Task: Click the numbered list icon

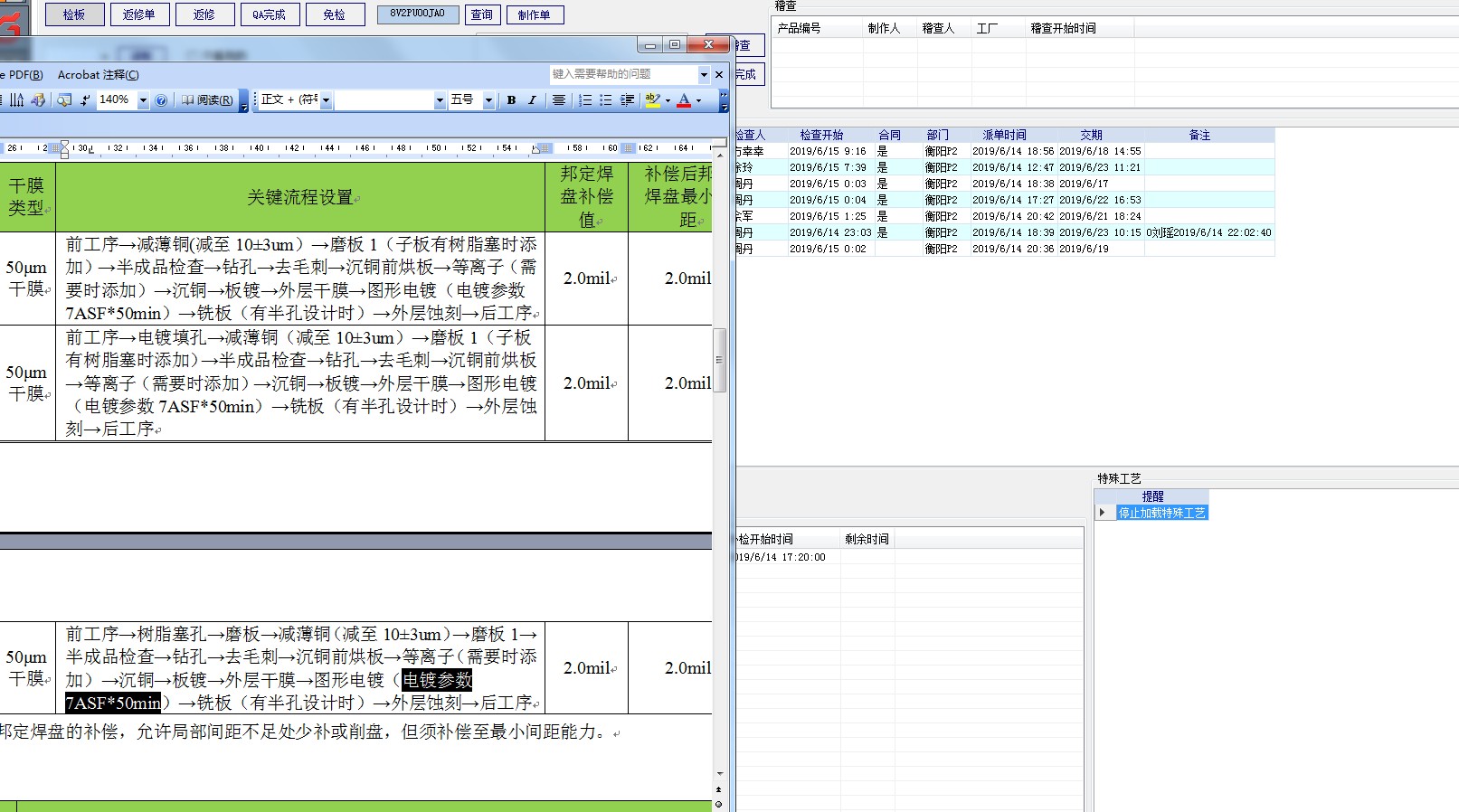Action: coord(585,100)
